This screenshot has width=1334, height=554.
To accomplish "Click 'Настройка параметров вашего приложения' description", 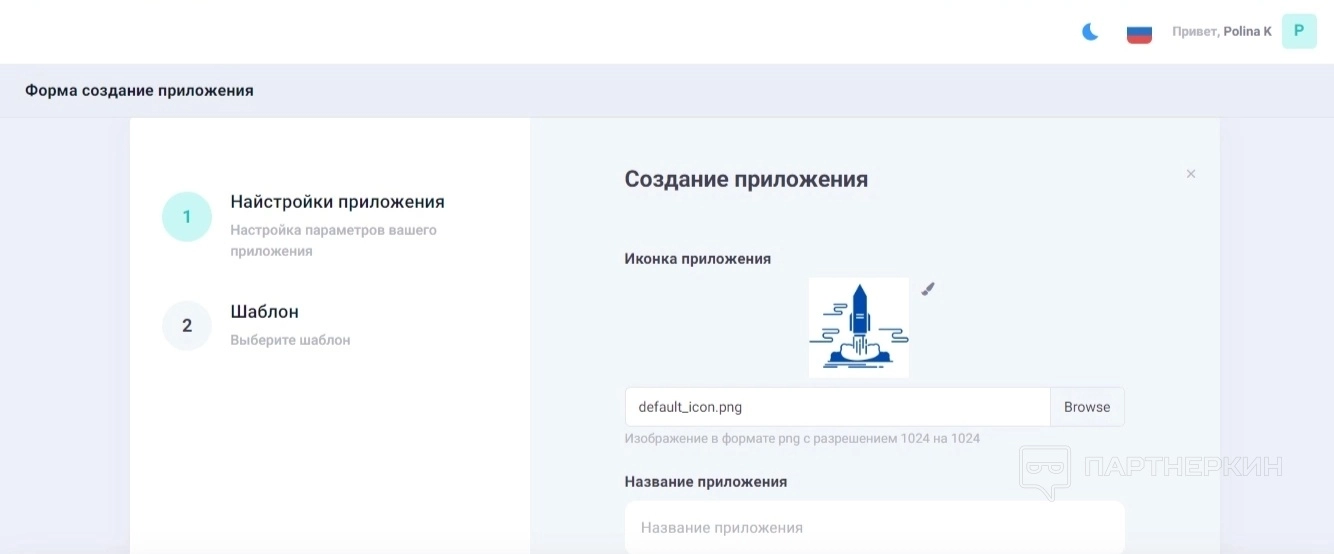I will point(334,241).
